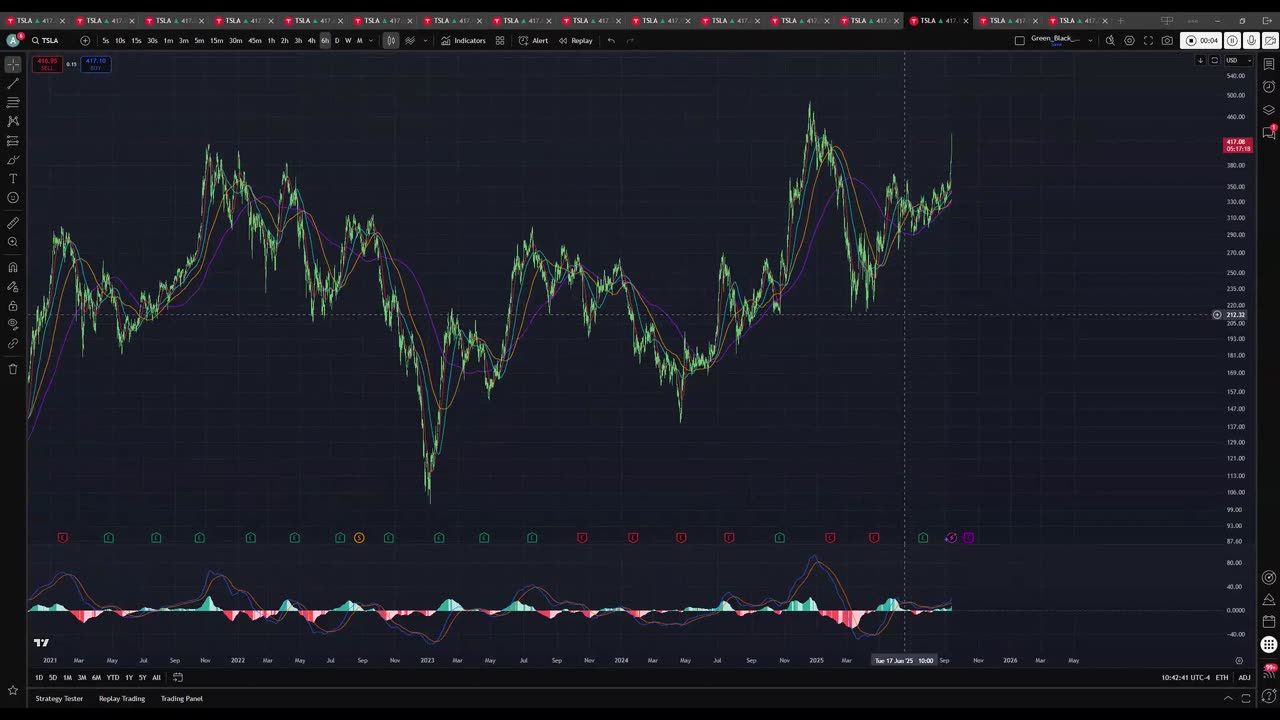Toggle ADJ adjusted data
This screenshot has height=720, width=1280.
(x=1244, y=677)
